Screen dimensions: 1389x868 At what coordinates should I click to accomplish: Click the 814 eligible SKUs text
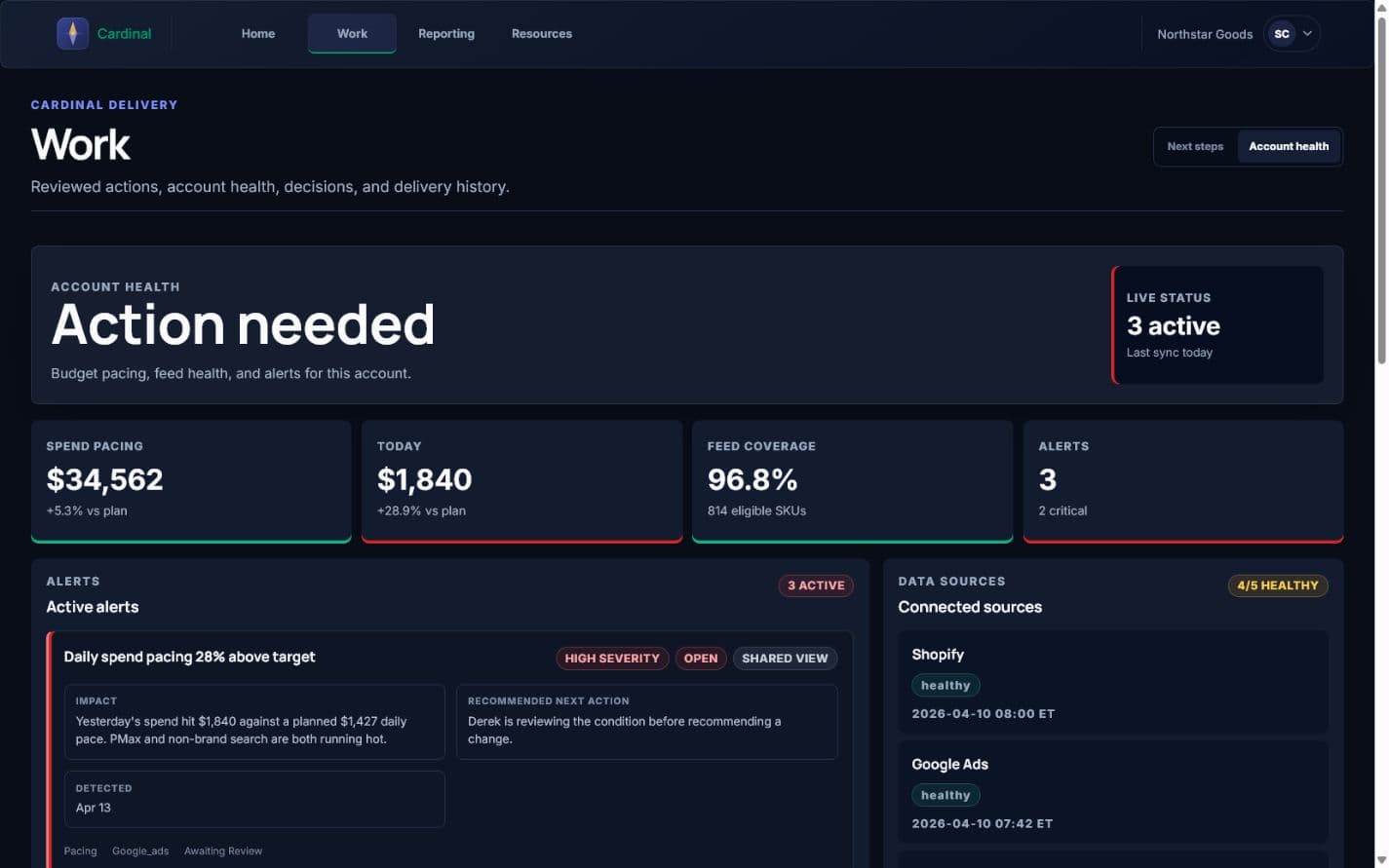coord(756,510)
